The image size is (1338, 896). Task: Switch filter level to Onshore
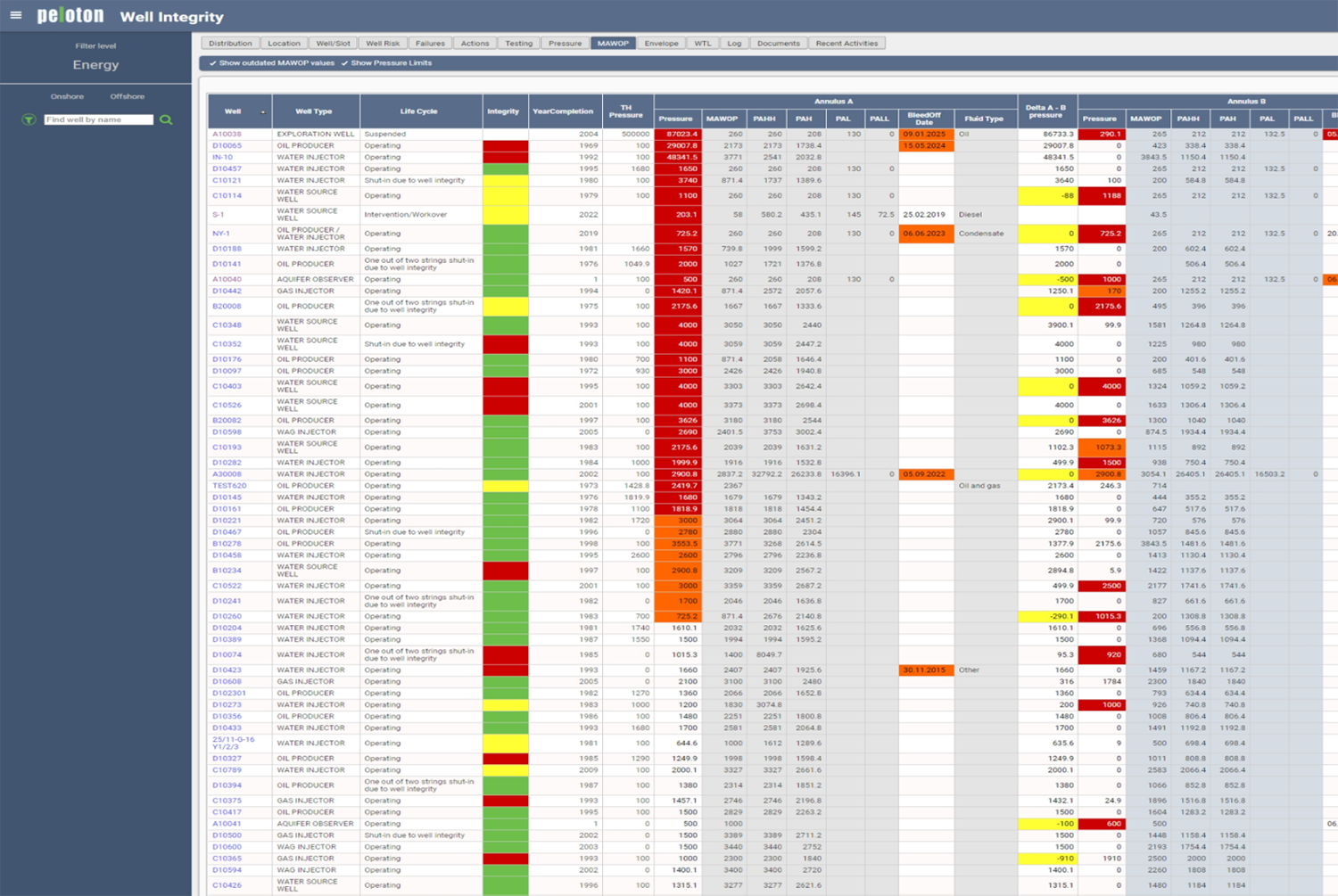(x=68, y=96)
